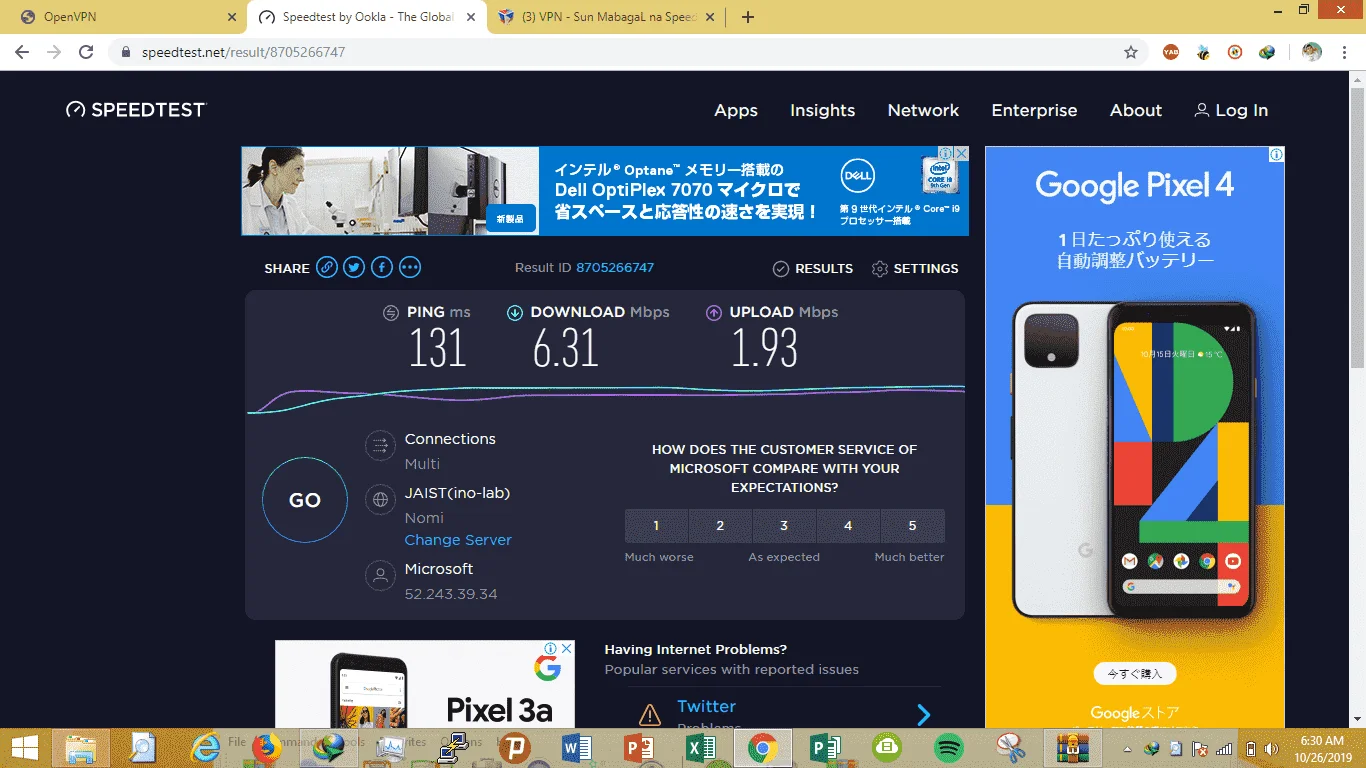This screenshot has width=1366, height=768.
Task: Share the result on Twitter
Action: coord(354,267)
